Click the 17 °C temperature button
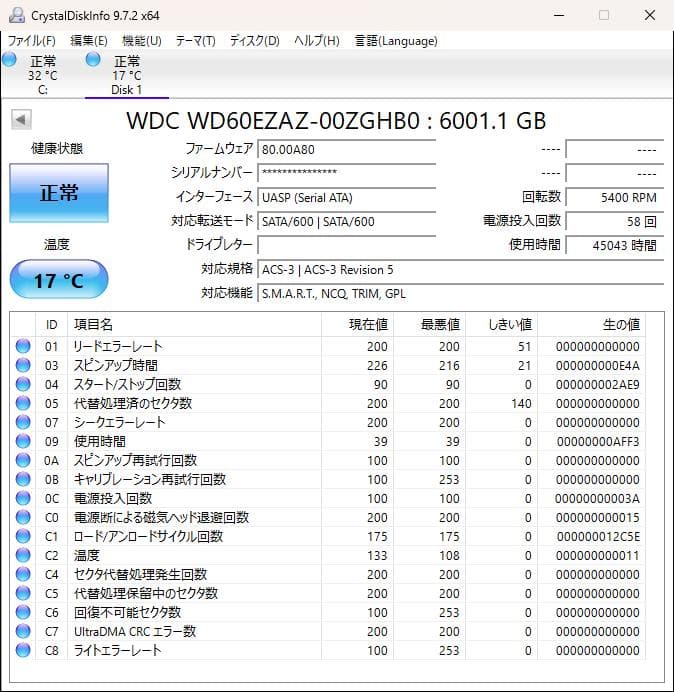This screenshot has height=692, width=674. 59,280
